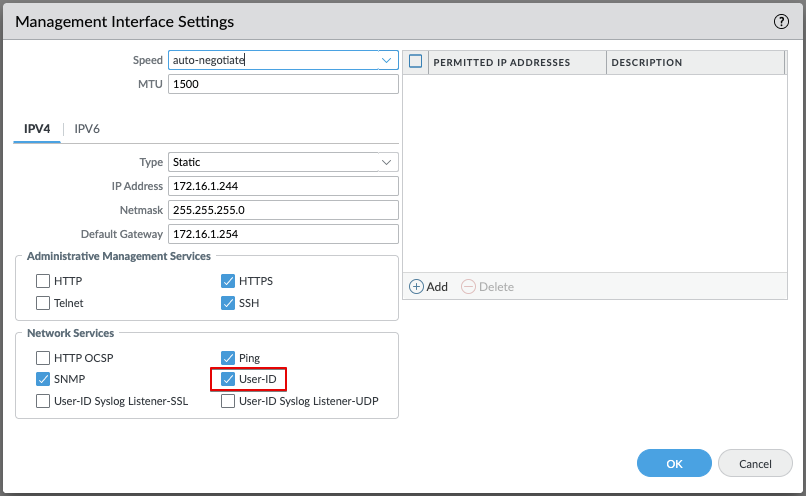The image size is (806, 496).
Task: Open the Type dropdown showing Static
Action: pos(387,162)
